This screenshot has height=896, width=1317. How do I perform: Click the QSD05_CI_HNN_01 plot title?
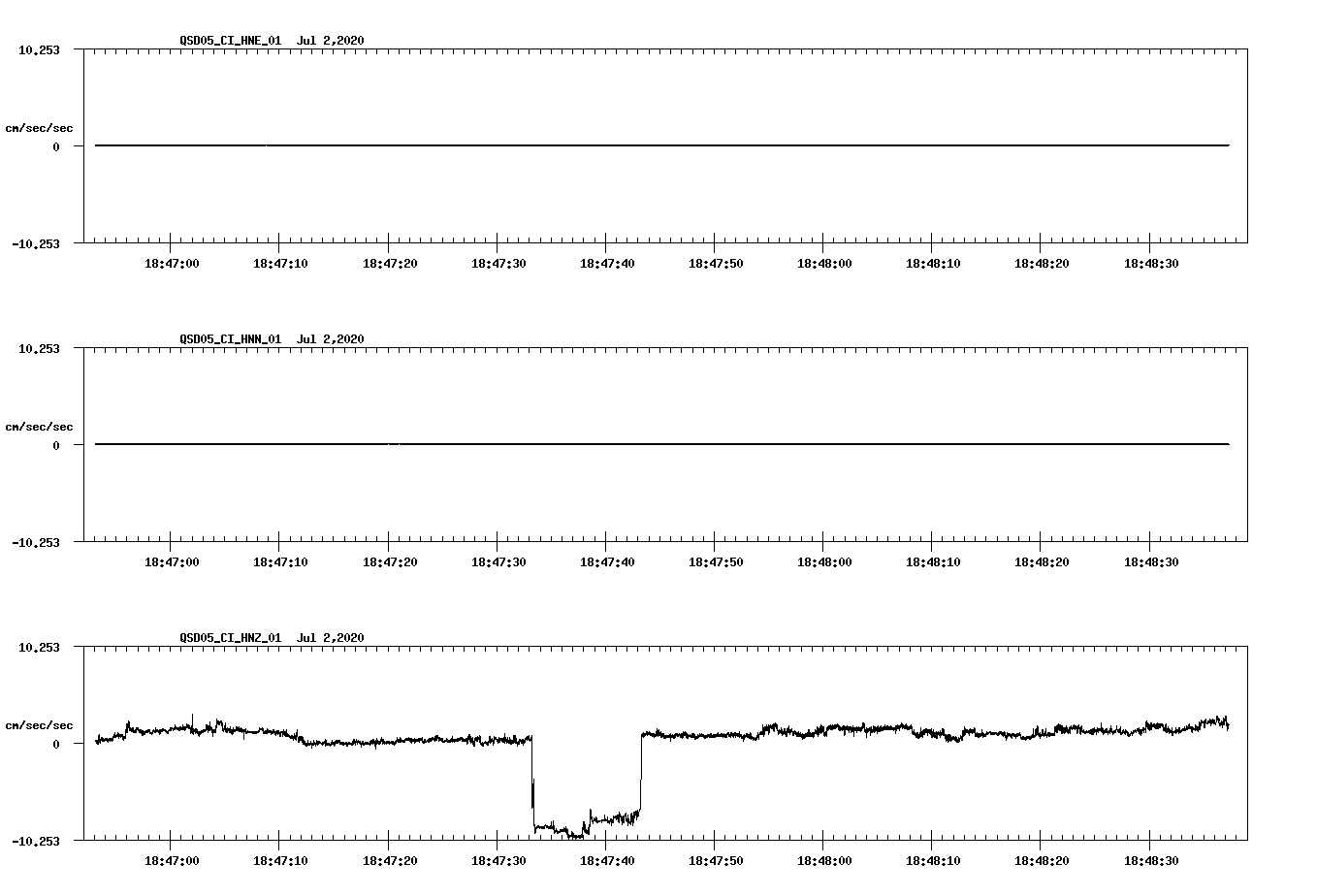click(x=272, y=339)
